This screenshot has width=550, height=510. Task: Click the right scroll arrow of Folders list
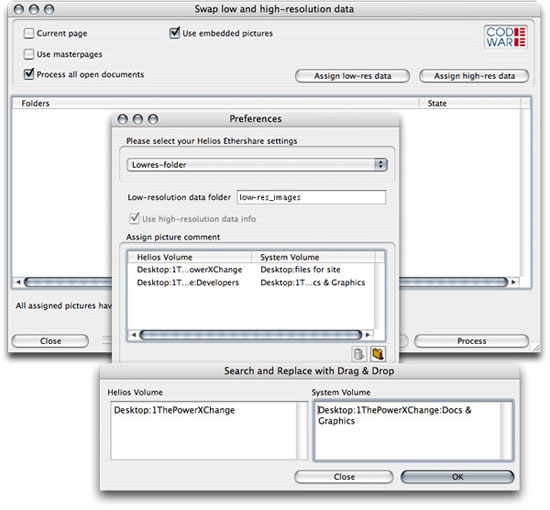coord(514,282)
